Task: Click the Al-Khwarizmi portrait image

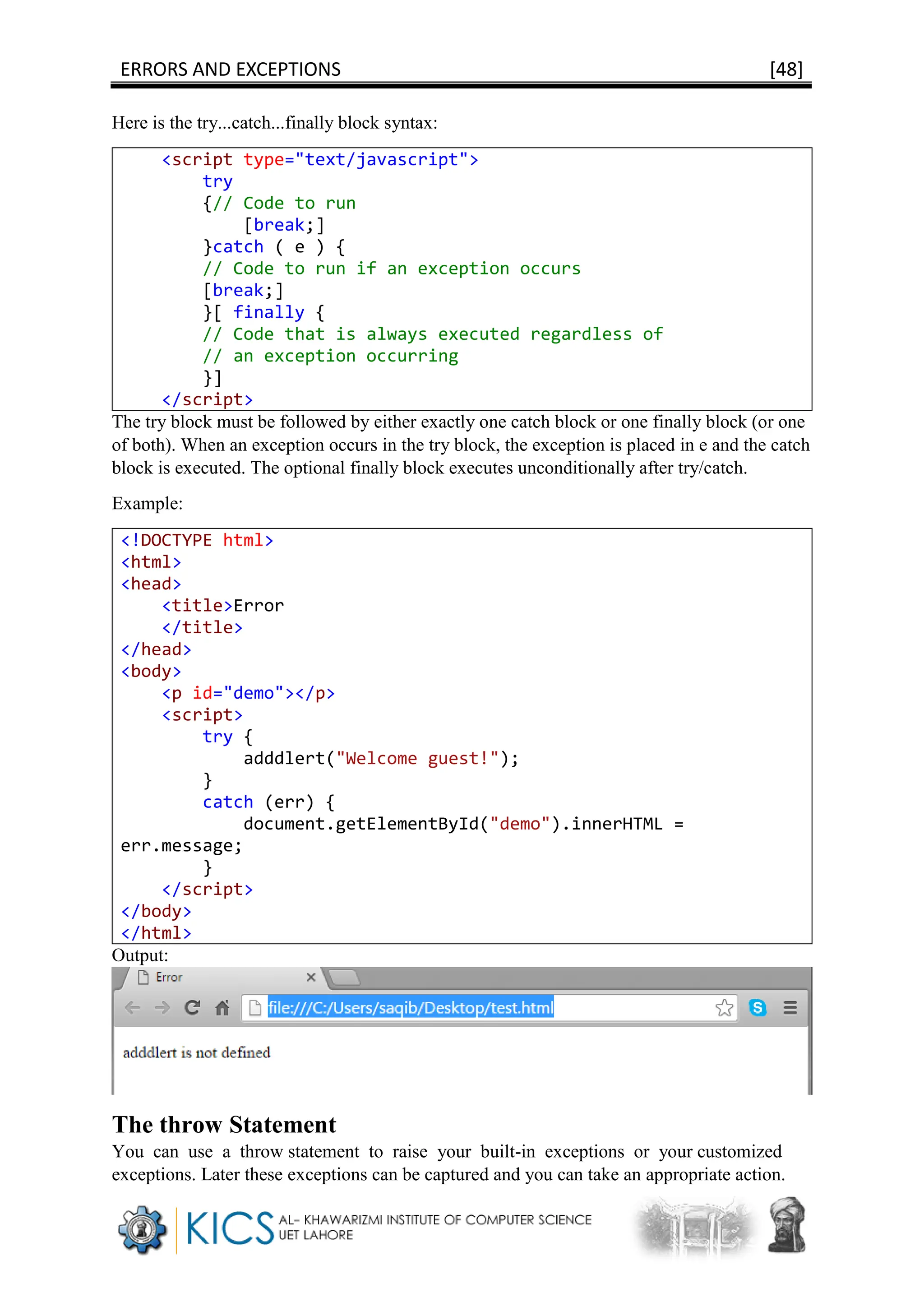Action: pyautogui.click(x=787, y=1225)
